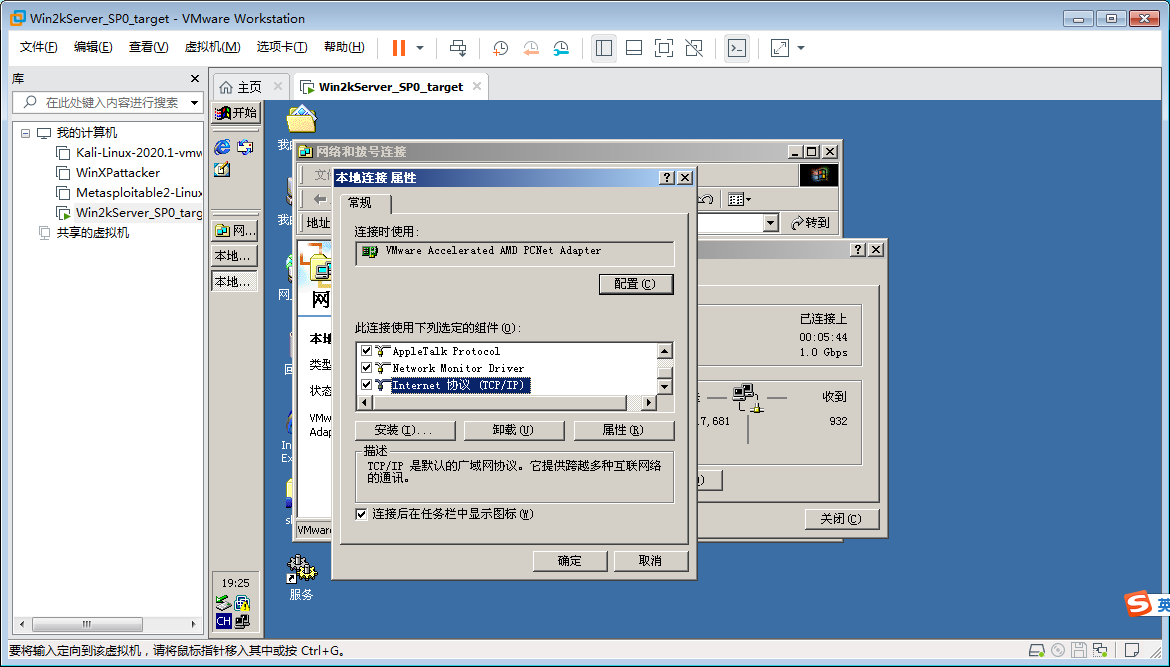
Task: Click the library horizontal scrollbar thumb
Action: pyautogui.click(x=87, y=624)
